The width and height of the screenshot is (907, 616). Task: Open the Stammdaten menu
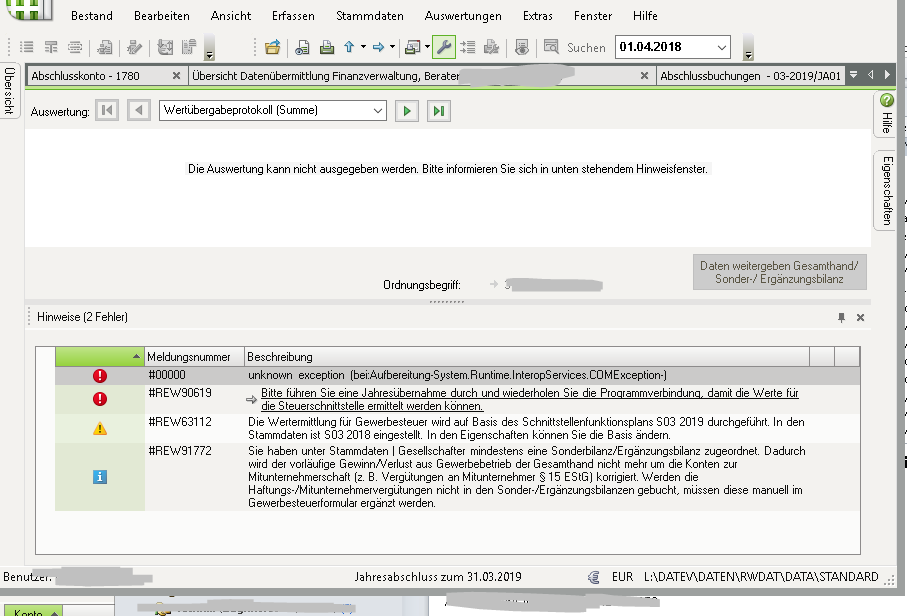(370, 16)
